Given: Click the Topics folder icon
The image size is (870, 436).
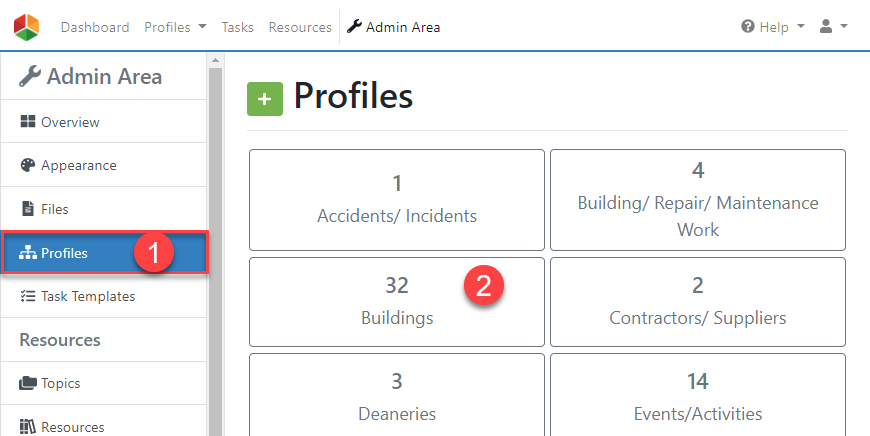Looking at the screenshot, I should [x=28, y=383].
